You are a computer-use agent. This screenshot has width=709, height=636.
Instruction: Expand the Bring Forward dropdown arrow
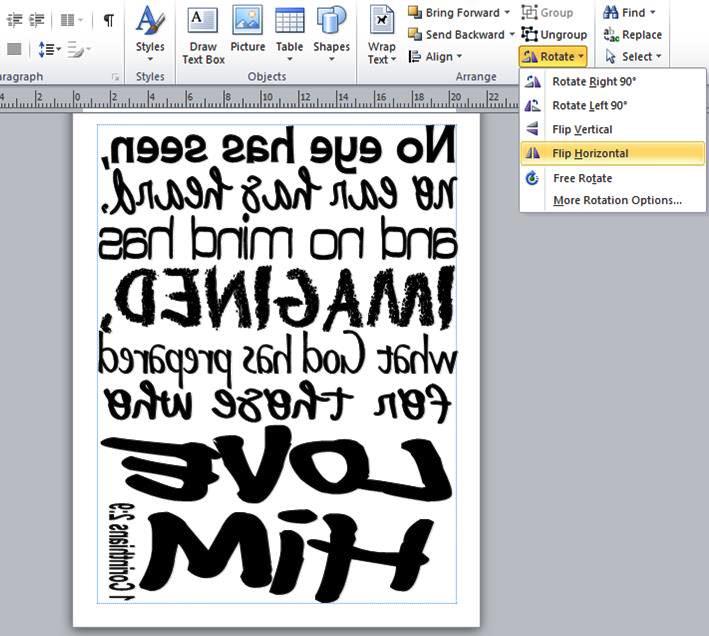507,13
